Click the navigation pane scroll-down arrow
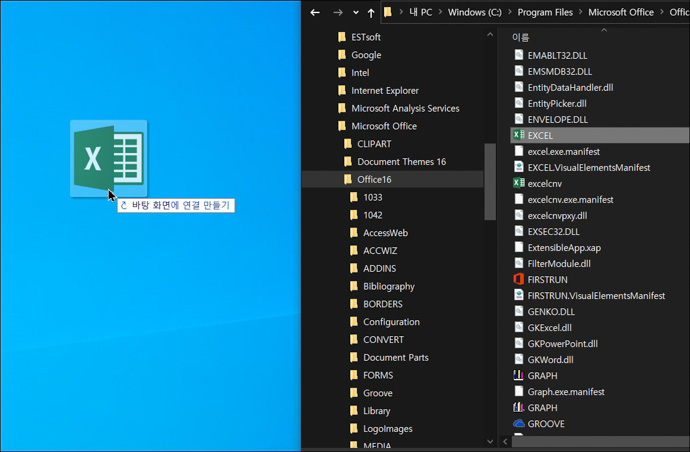 tap(490, 441)
